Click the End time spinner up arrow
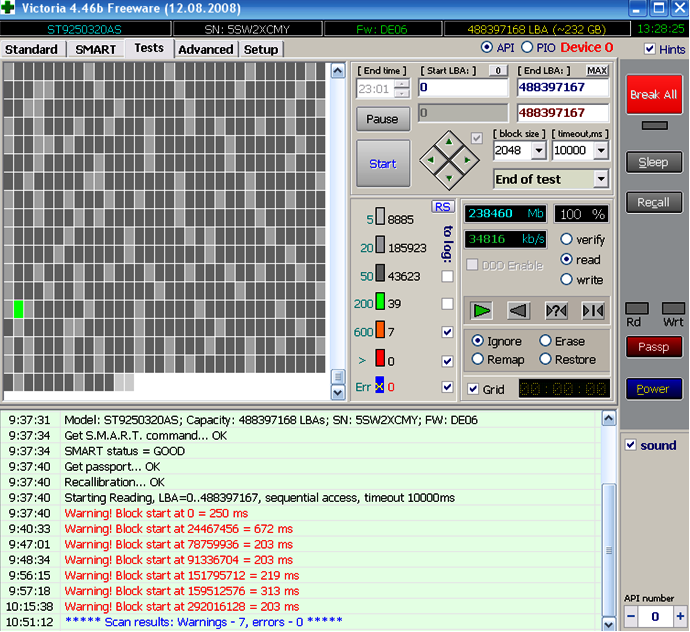690x632 pixels. 402,84
